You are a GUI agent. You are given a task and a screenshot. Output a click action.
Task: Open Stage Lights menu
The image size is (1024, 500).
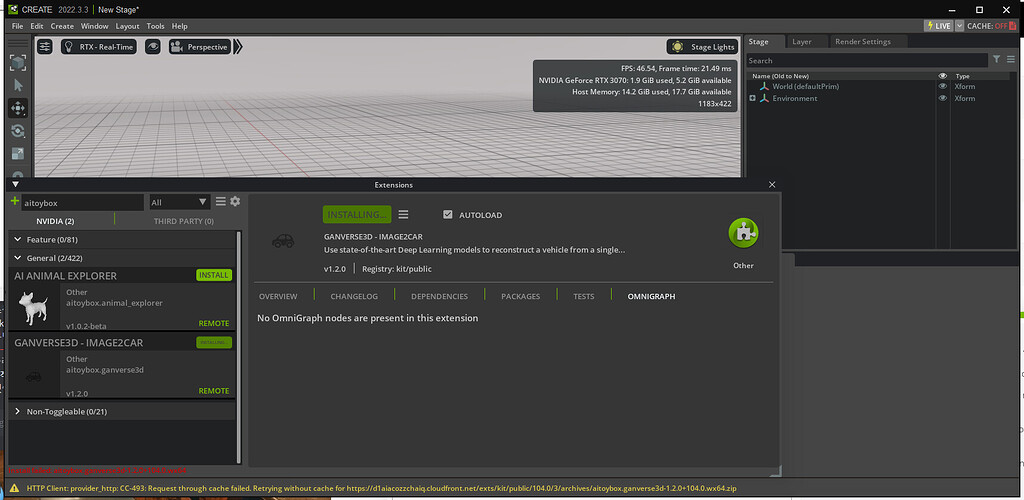(x=703, y=47)
